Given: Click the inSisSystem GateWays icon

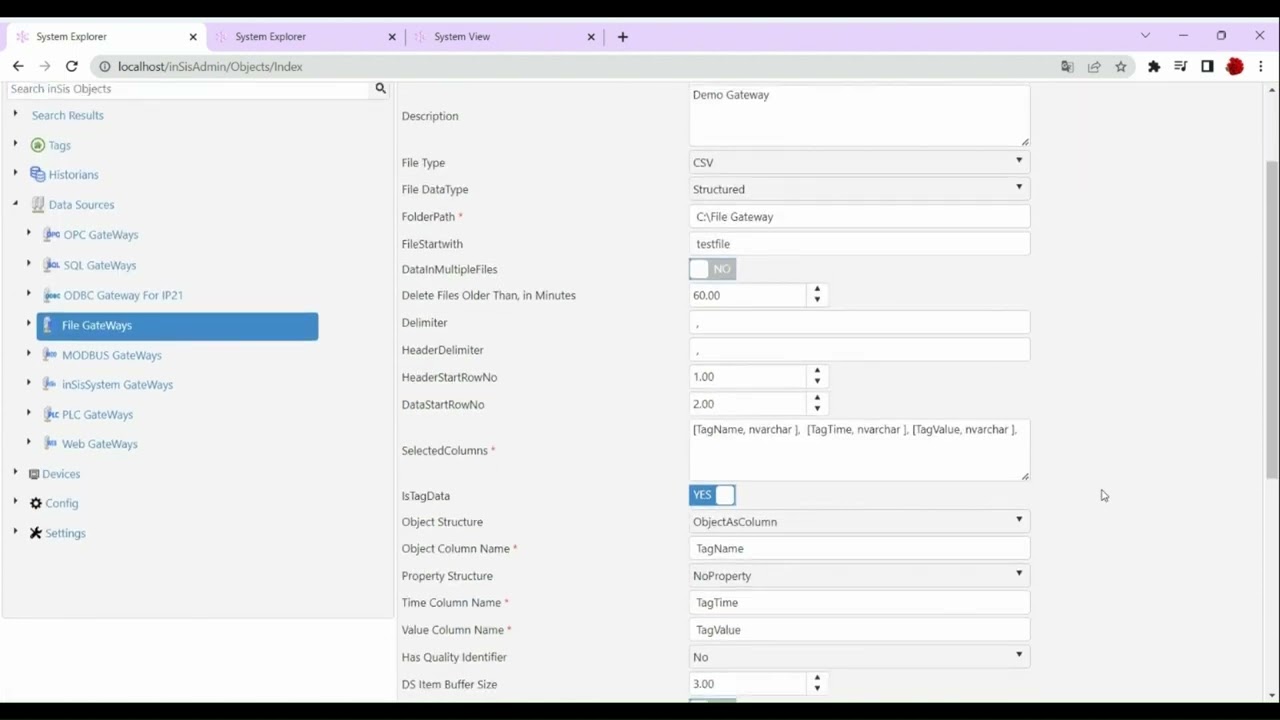Looking at the screenshot, I should [50, 384].
